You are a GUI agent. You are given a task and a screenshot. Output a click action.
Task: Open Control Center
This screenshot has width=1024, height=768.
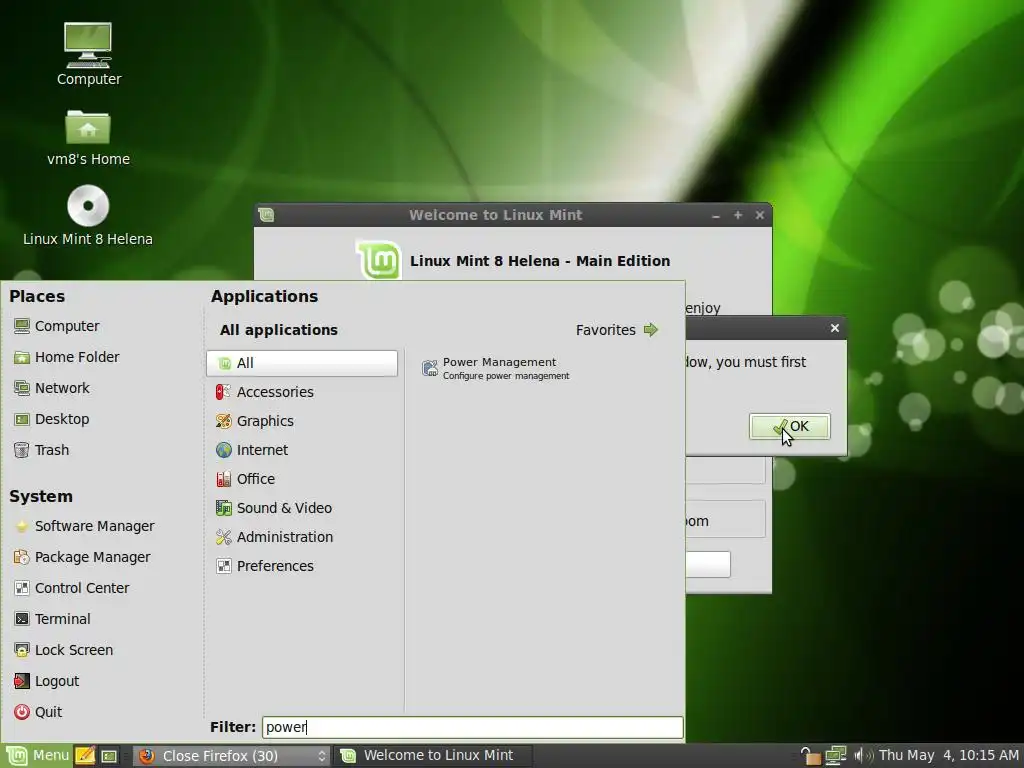point(72,588)
